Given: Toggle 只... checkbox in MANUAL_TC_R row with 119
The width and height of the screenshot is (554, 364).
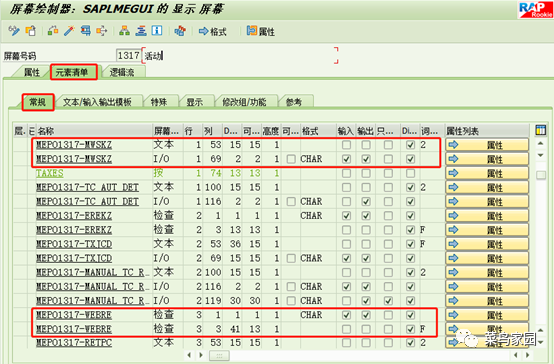Looking at the screenshot, I should pyautogui.click(x=388, y=301).
